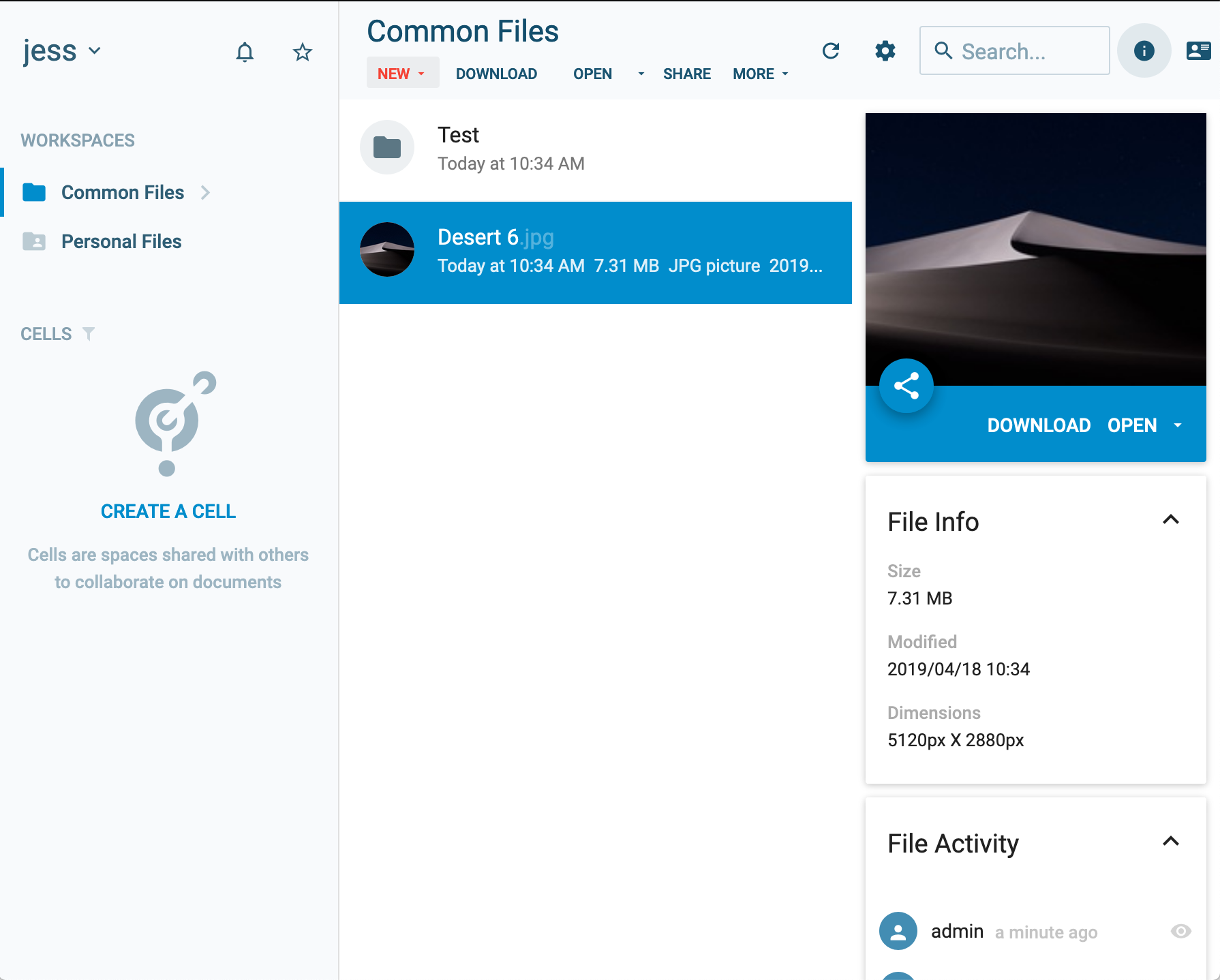Open the NEW dropdown menu
Viewport: 1220px width, 980px height.
pyautogui.click(x=402, y=73)
